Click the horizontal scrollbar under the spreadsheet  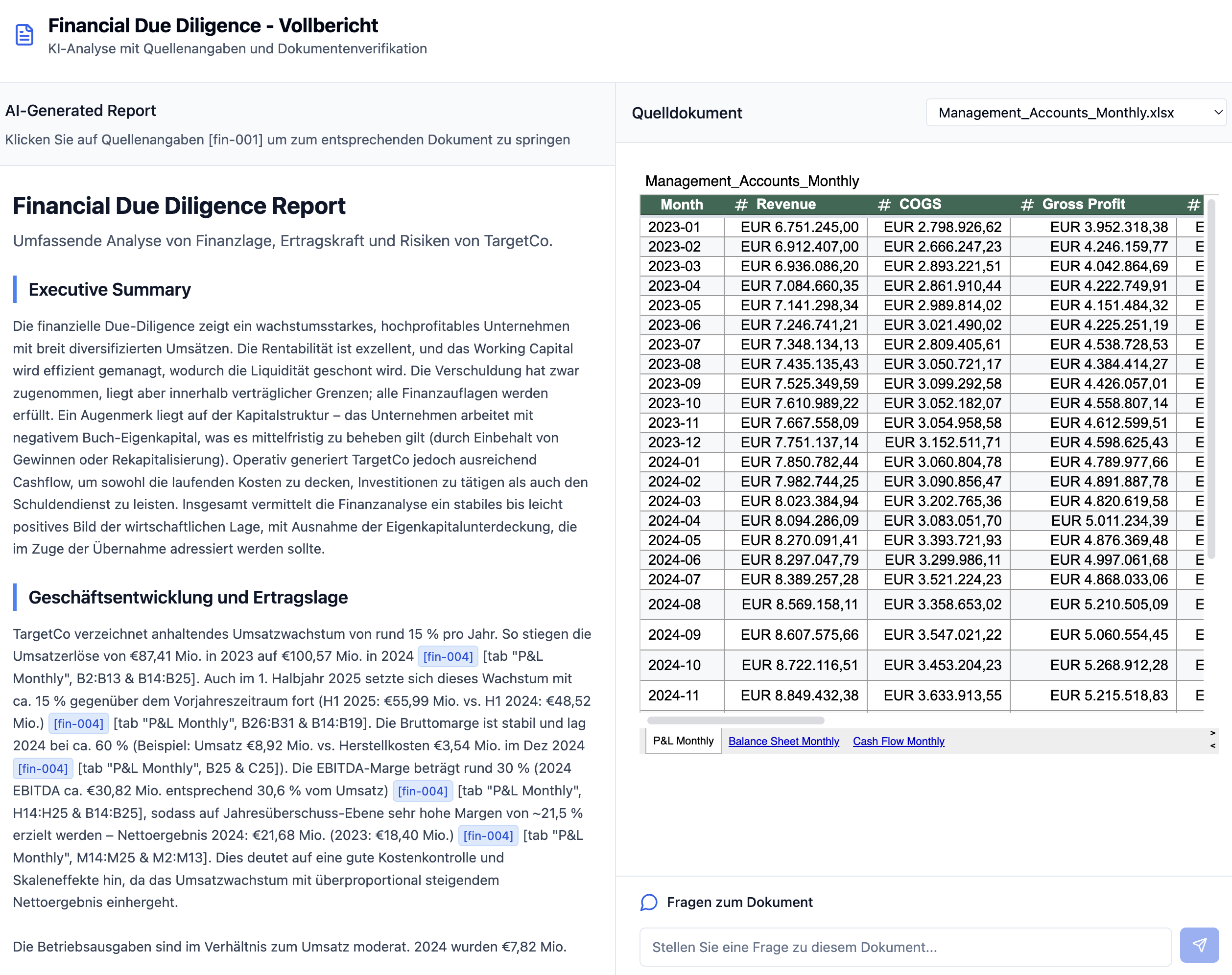pos(735,720)
